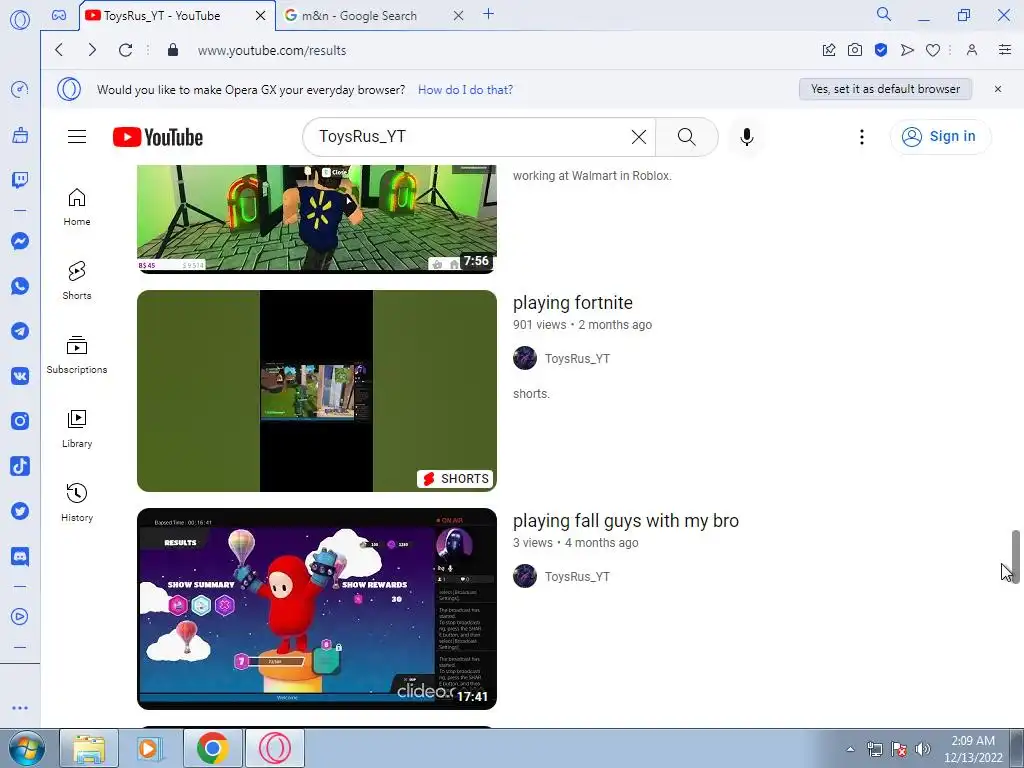The height and width of the screenshot is (768, 1024).
Task: Open Subscriptions in the YouTube sidebar
Action: (77, 355)
